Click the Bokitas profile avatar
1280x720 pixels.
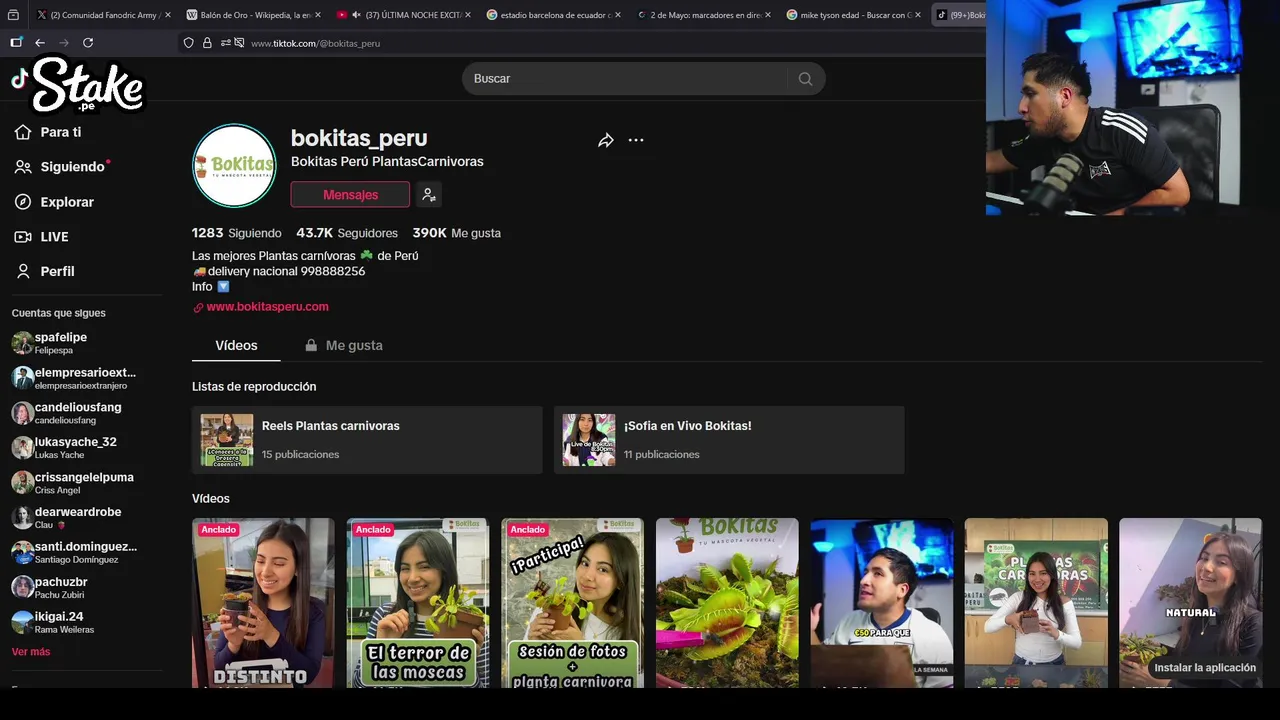click(x=234, y=166)
